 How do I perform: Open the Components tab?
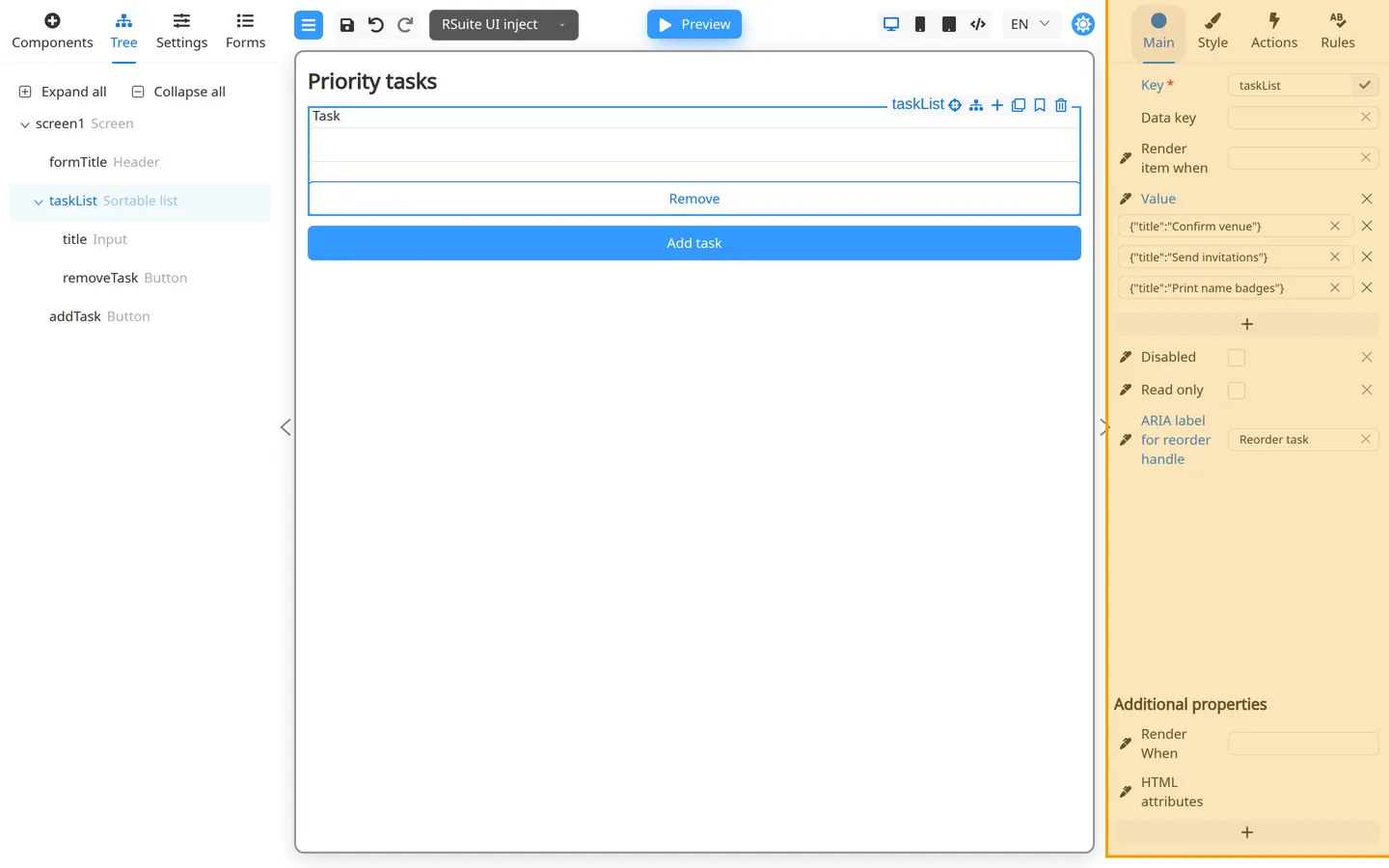(52, 32)
